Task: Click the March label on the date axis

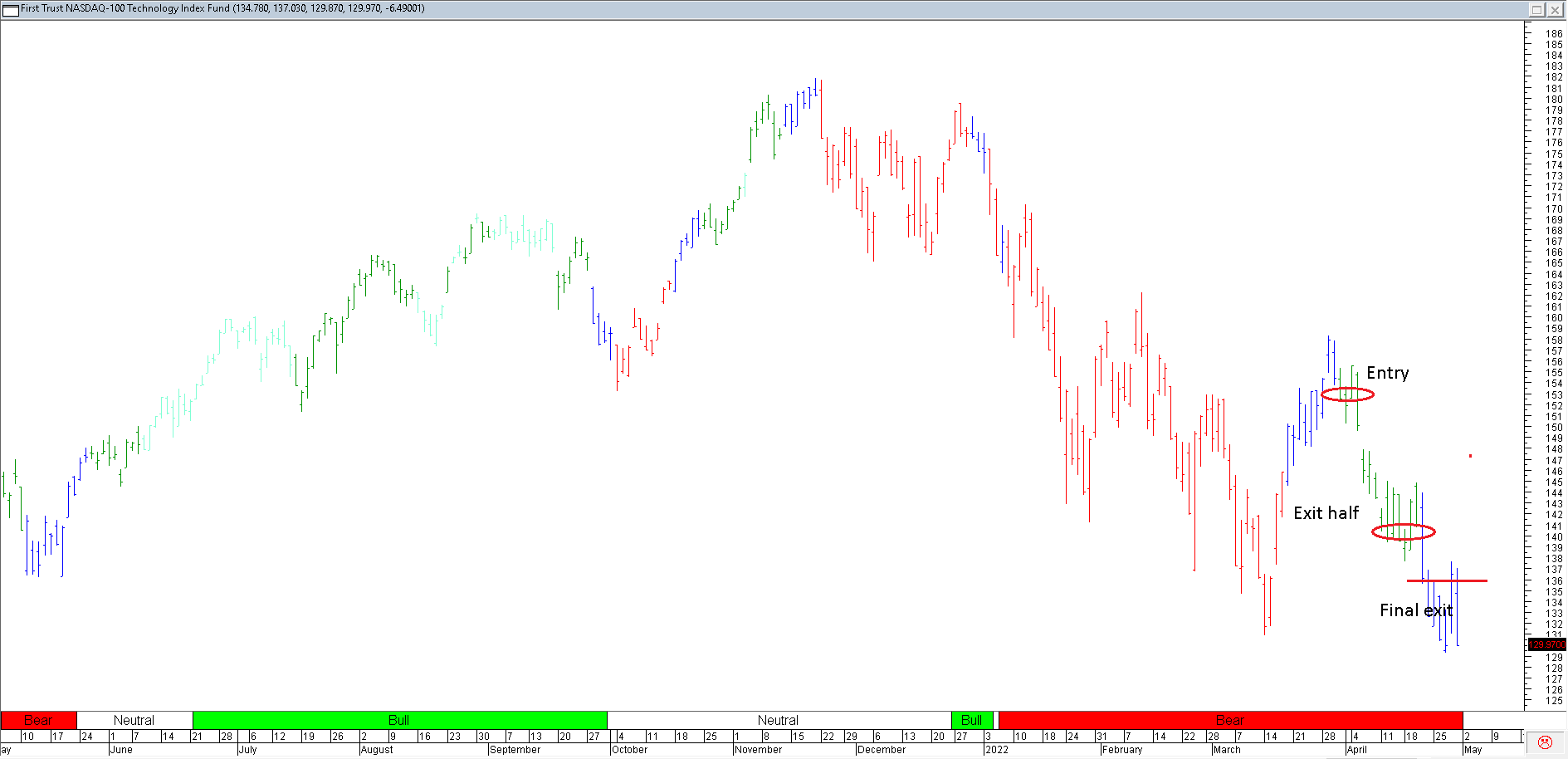Action: coord(1227,750)
